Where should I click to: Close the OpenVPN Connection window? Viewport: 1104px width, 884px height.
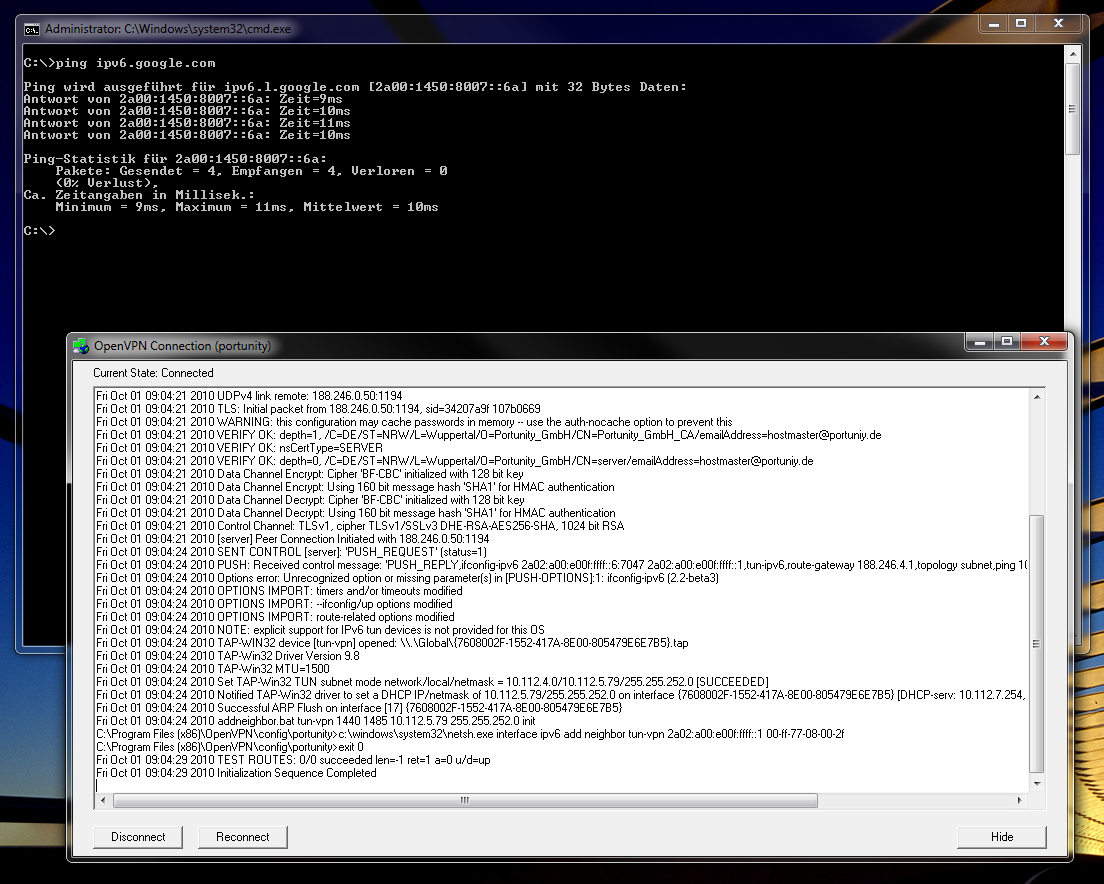pyautogui.click(x=1045, y=342)
